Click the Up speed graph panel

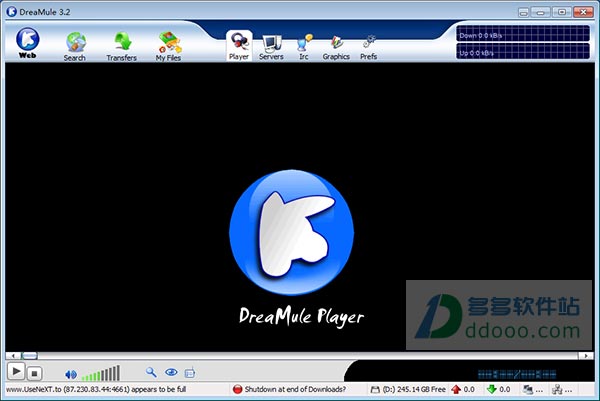coord(523,51)
